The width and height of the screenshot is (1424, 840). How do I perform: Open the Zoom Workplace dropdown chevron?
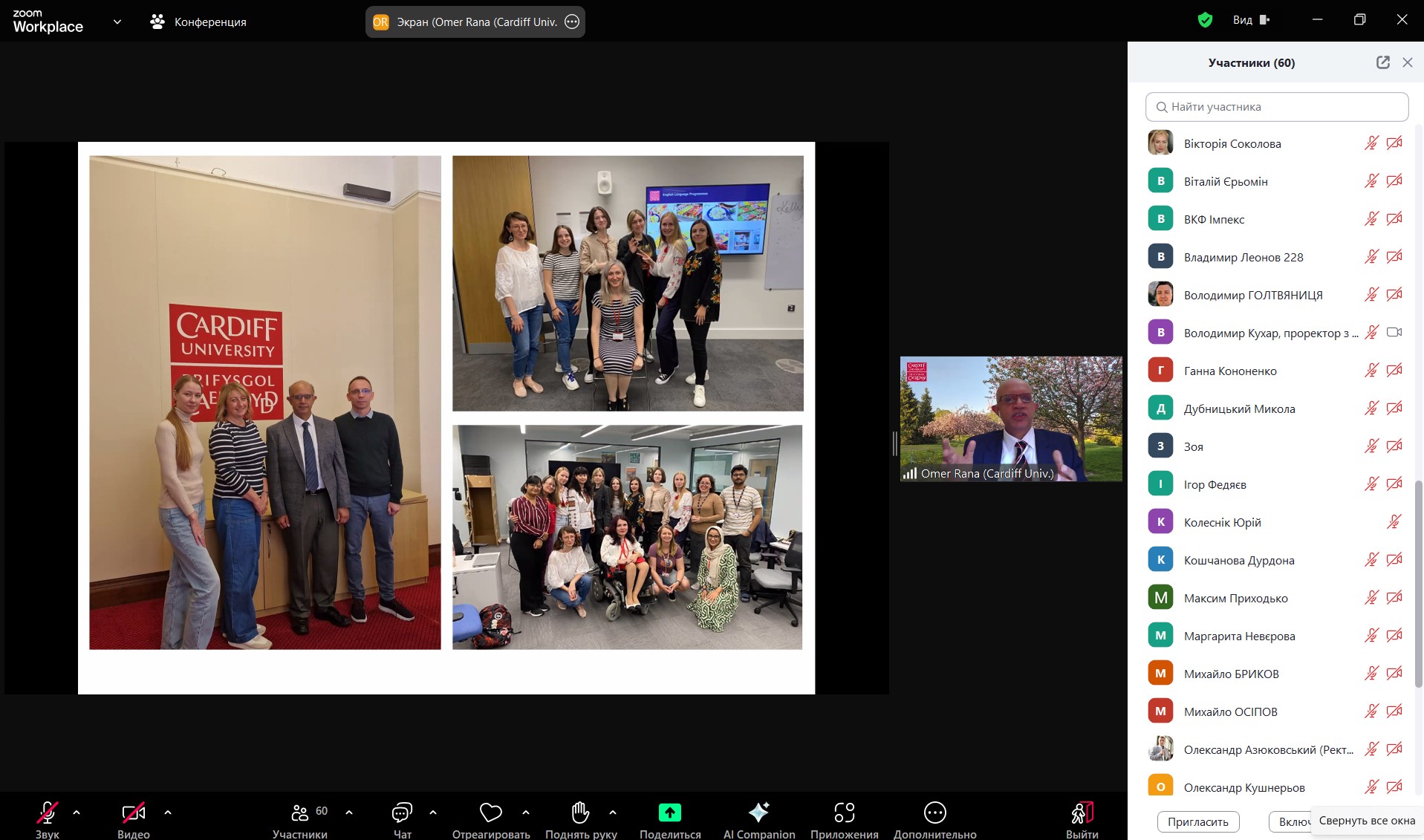(x=117, y=22)
